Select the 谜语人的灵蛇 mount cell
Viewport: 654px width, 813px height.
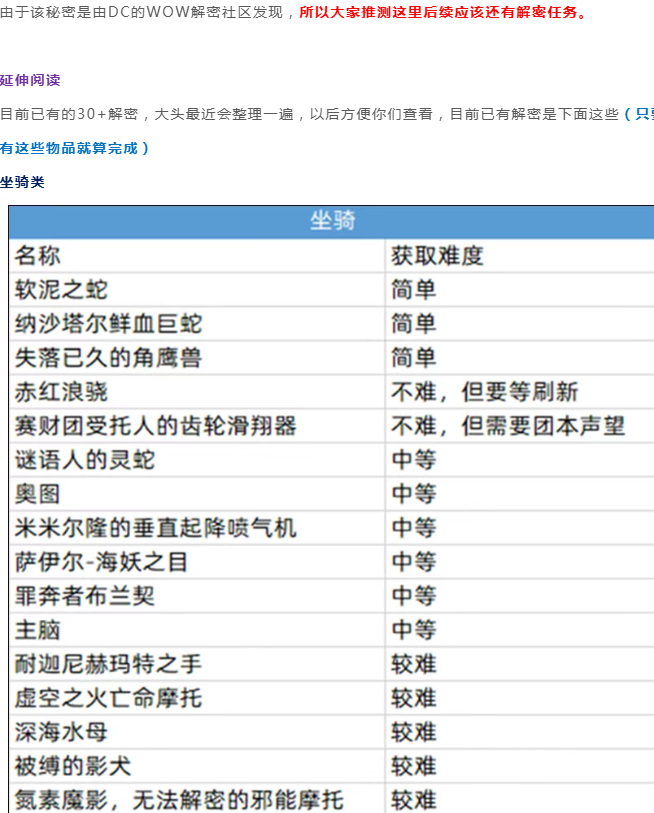85,460
